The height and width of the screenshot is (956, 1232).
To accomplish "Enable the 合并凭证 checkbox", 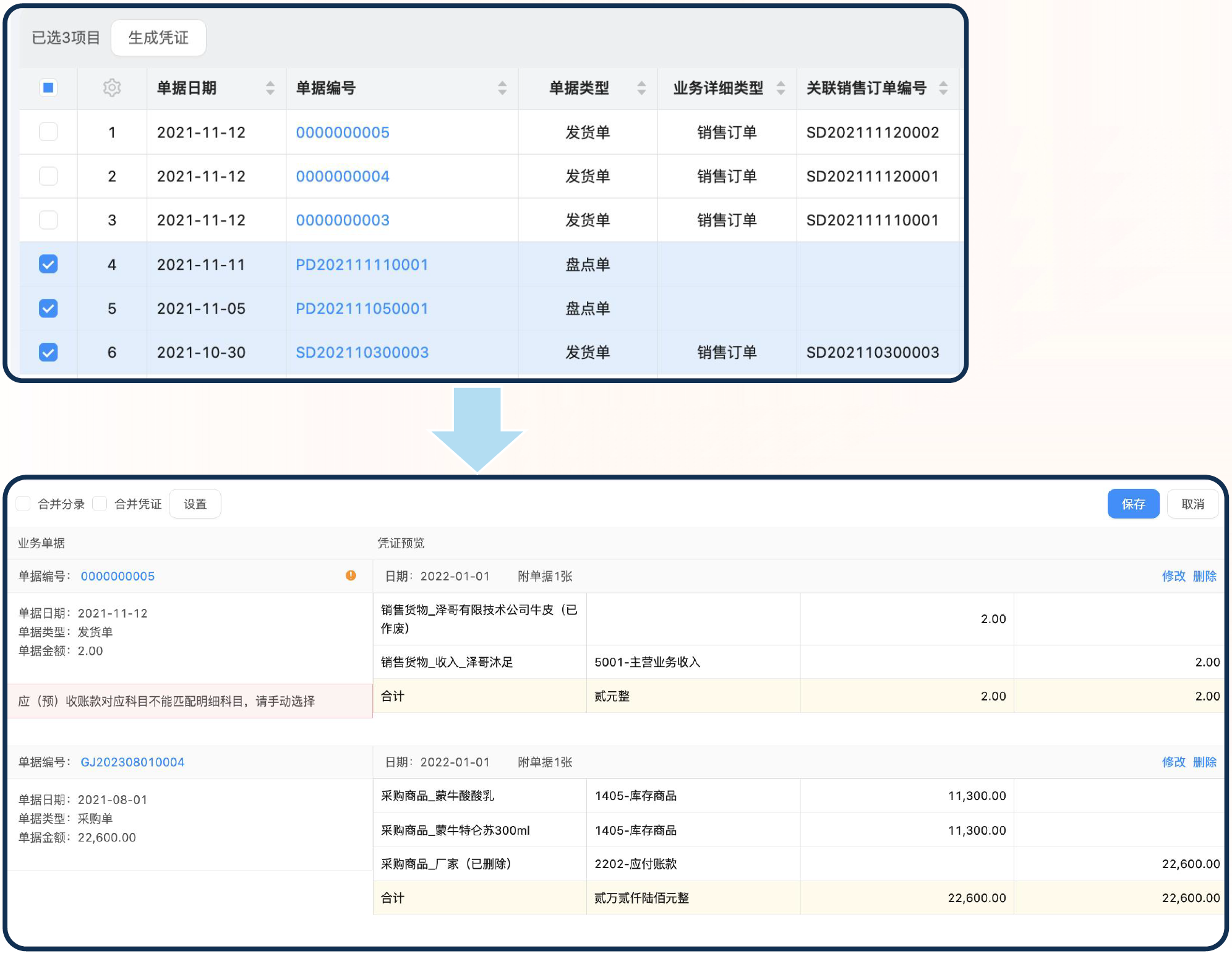I will (x=100, y=504).
